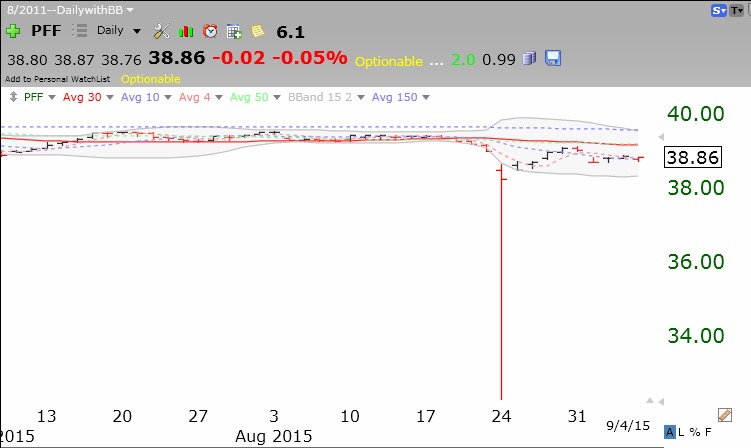
Task: Expand the Avg 30 indicator dropdown
Action: click(x=110, y=97)
